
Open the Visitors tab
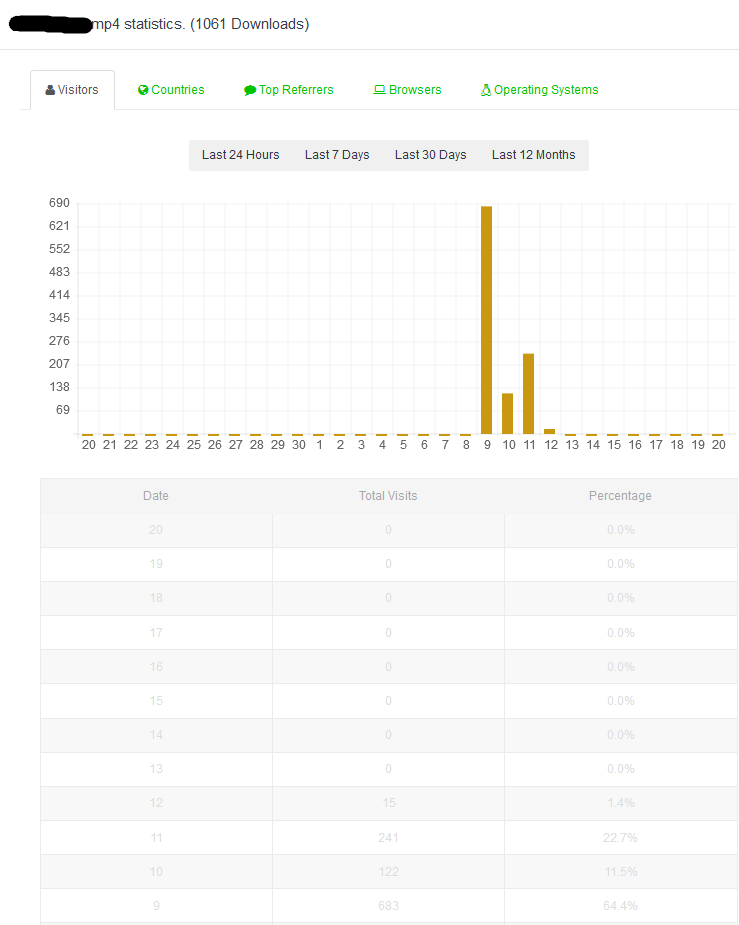(72, 90)
